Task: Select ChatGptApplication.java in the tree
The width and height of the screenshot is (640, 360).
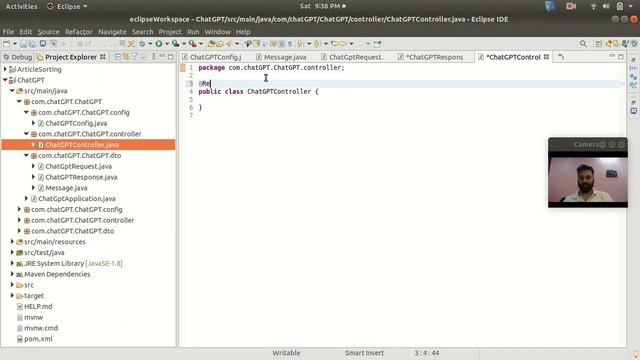Action: click(x=77, y=198)
